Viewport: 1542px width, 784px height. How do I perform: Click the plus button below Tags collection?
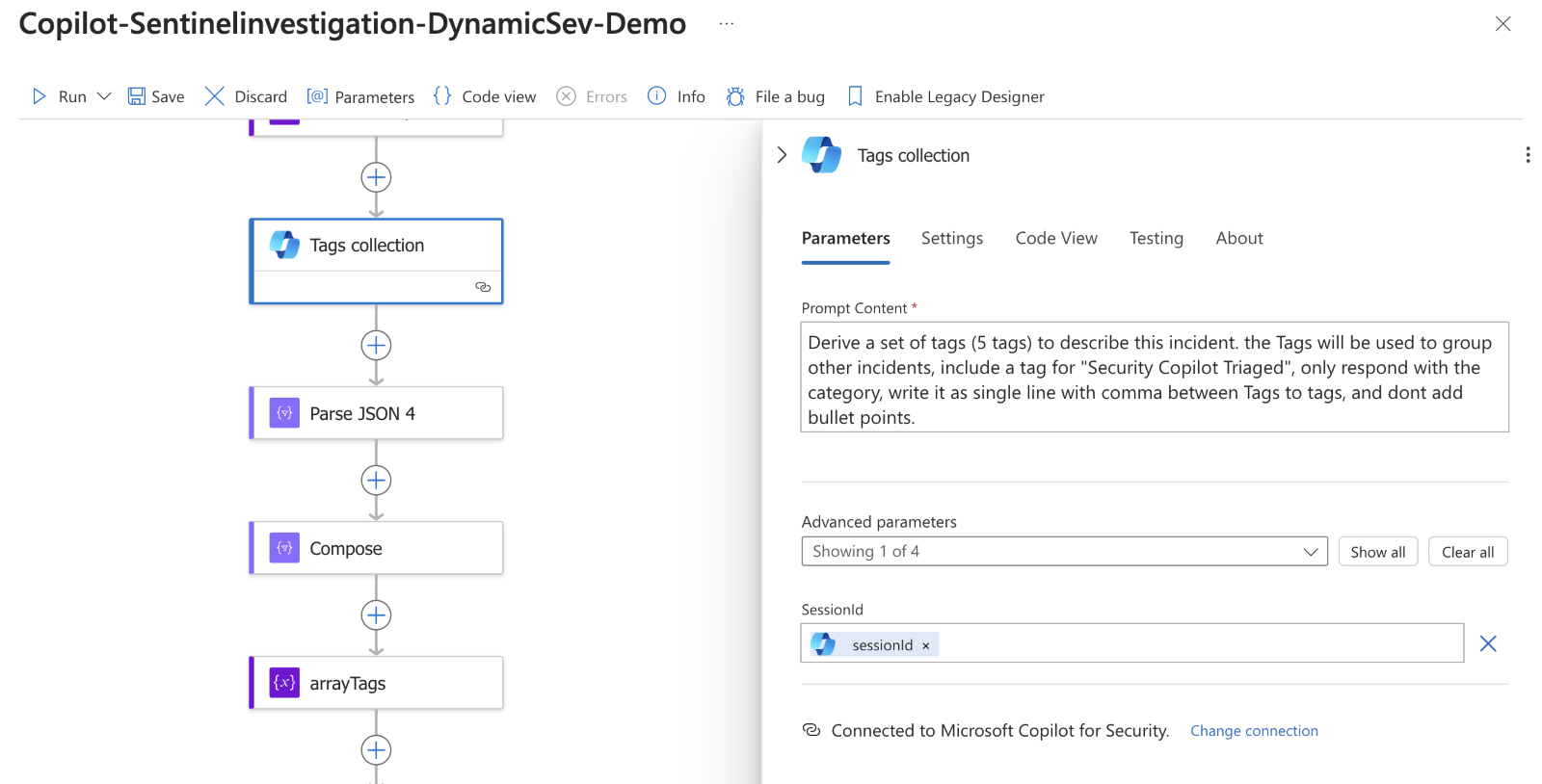pos(376,345)
